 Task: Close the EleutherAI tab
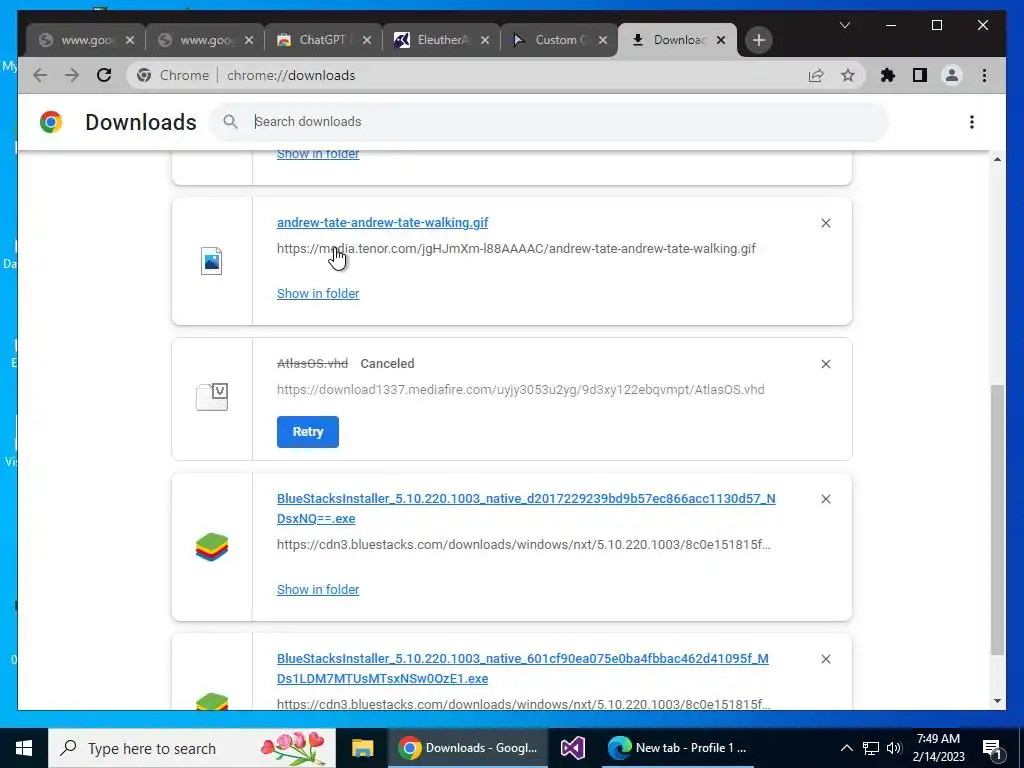485,40
